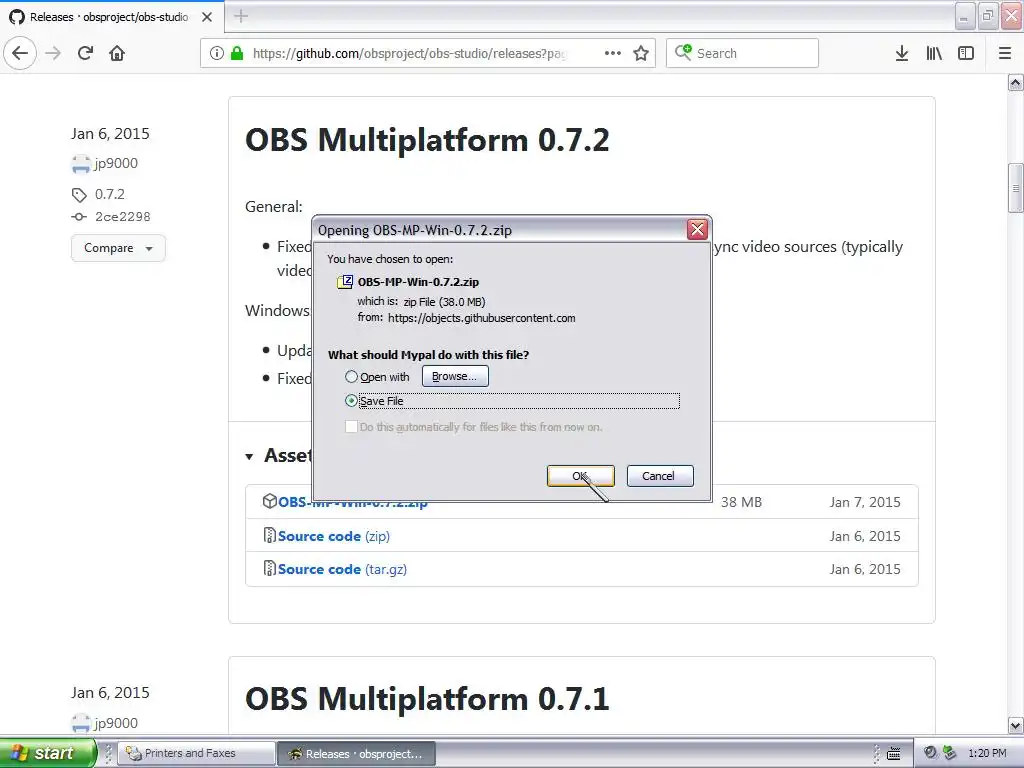
Task: Click the Forward arrow button
Action: [x=53, y=53]
